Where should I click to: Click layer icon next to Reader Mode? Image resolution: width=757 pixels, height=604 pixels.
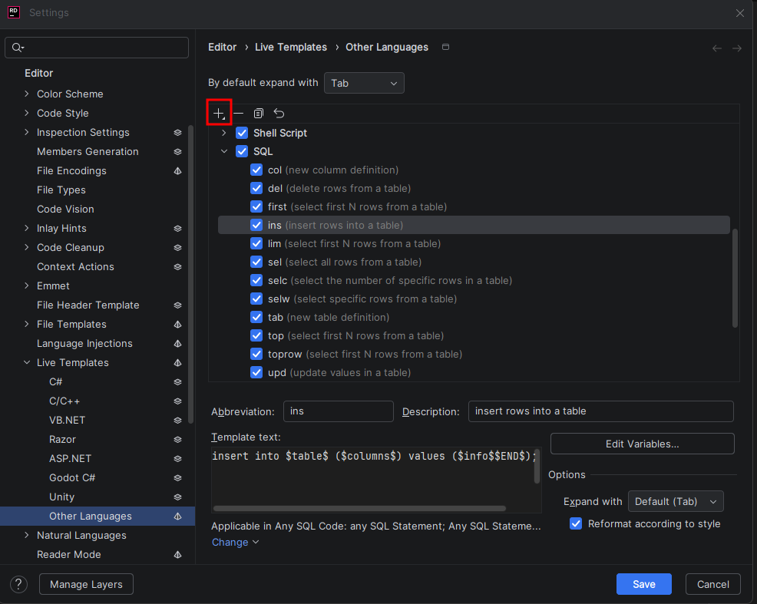[178, 555]
